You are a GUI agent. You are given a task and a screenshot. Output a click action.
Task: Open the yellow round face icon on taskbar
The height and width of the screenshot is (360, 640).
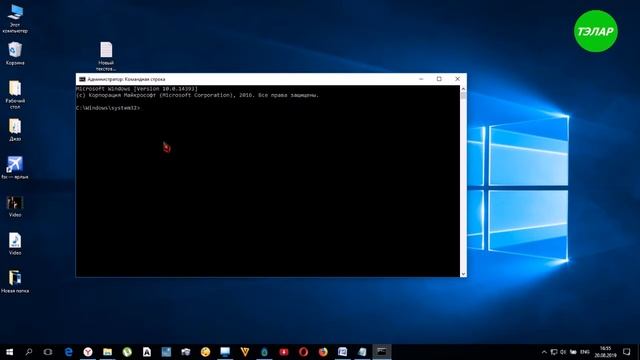[205, 352]
